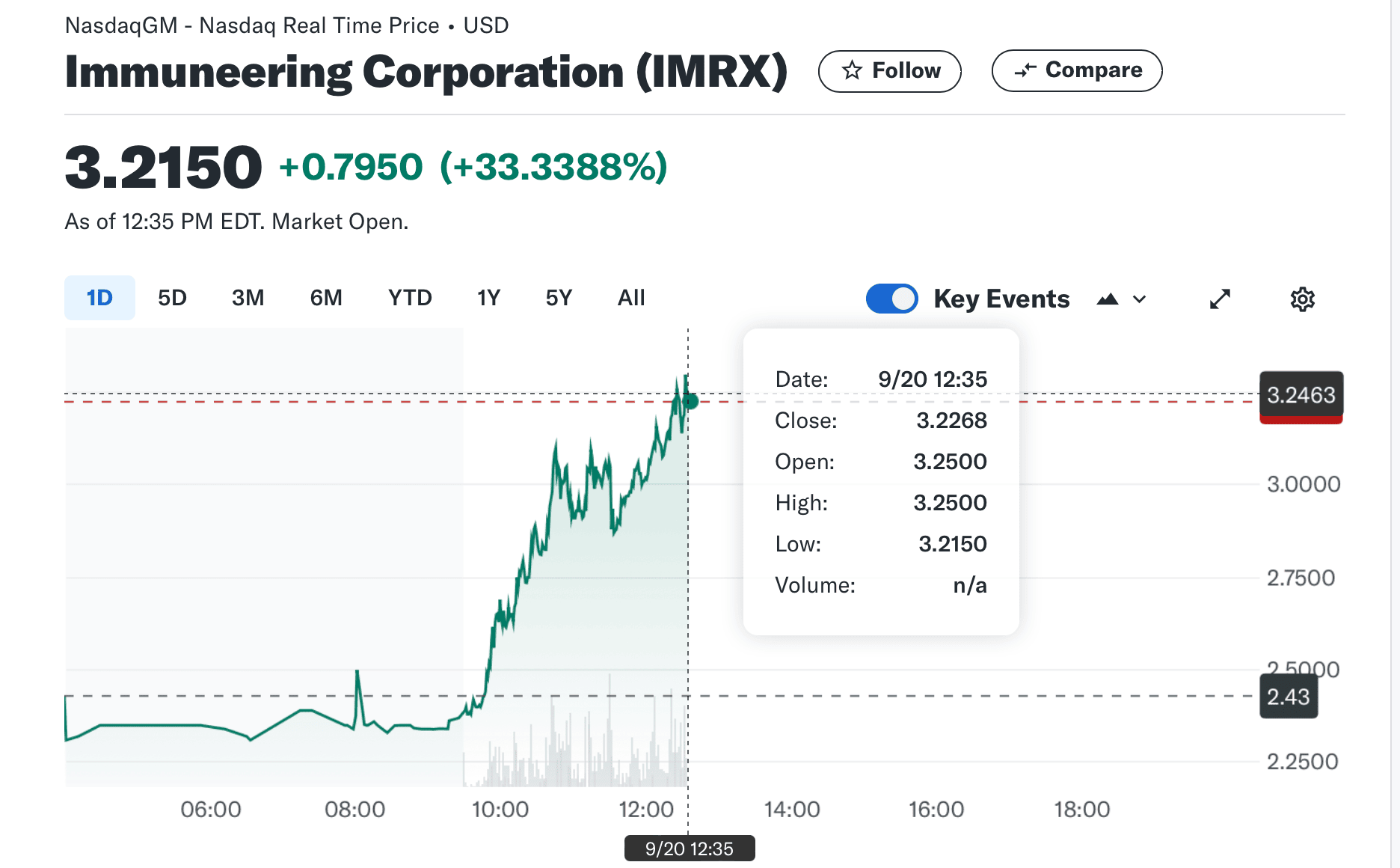
Task: Open full screen chart with expand icon
Action: (1220, 299)
